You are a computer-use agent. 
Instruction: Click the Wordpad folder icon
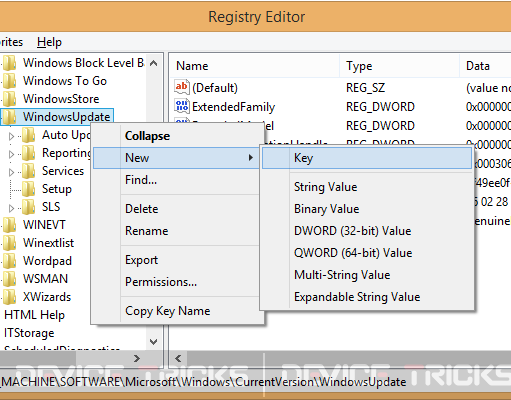point(9,261)
